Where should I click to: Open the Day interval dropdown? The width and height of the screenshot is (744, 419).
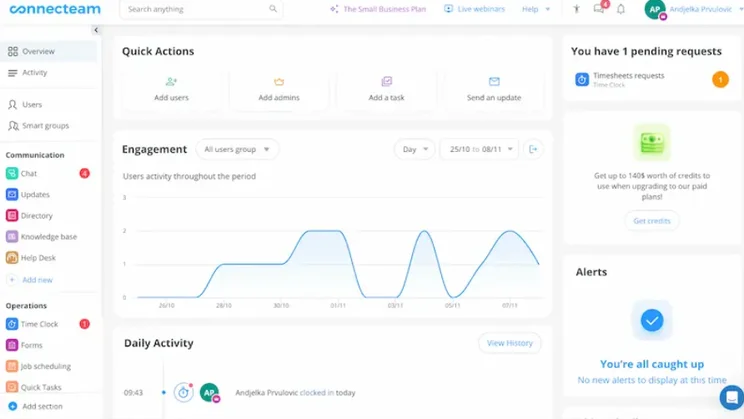click(414, 149)
